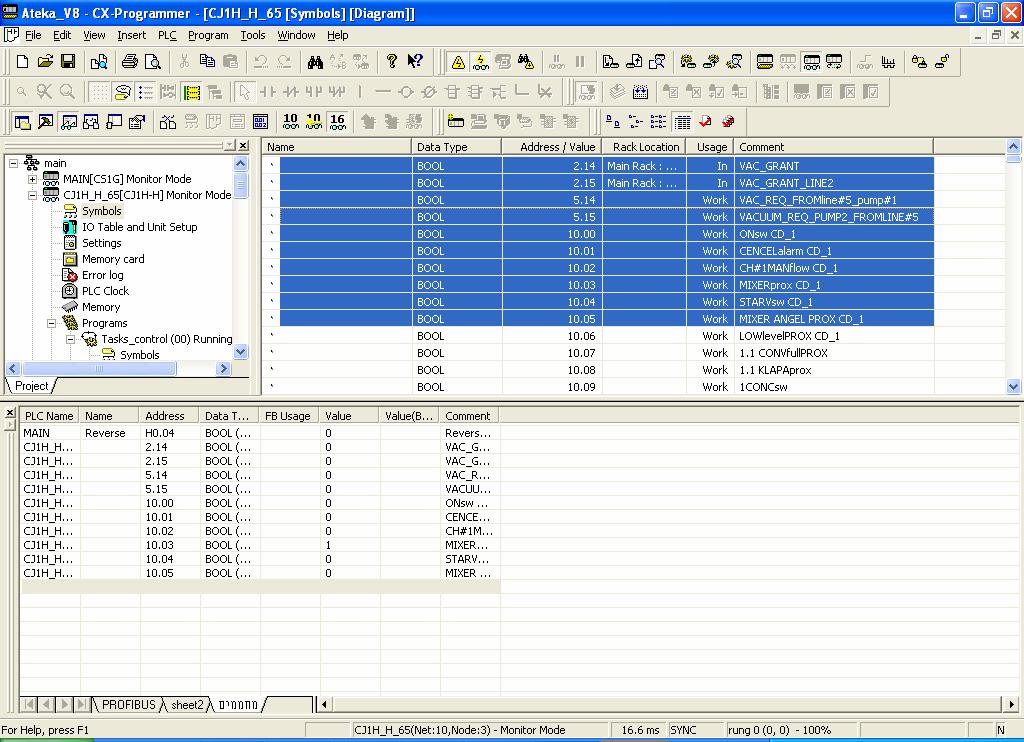The height and width of the screenshot is (742, 1024).
Task: Open the Address Reference Tool icon
Action: coord(91,121)
